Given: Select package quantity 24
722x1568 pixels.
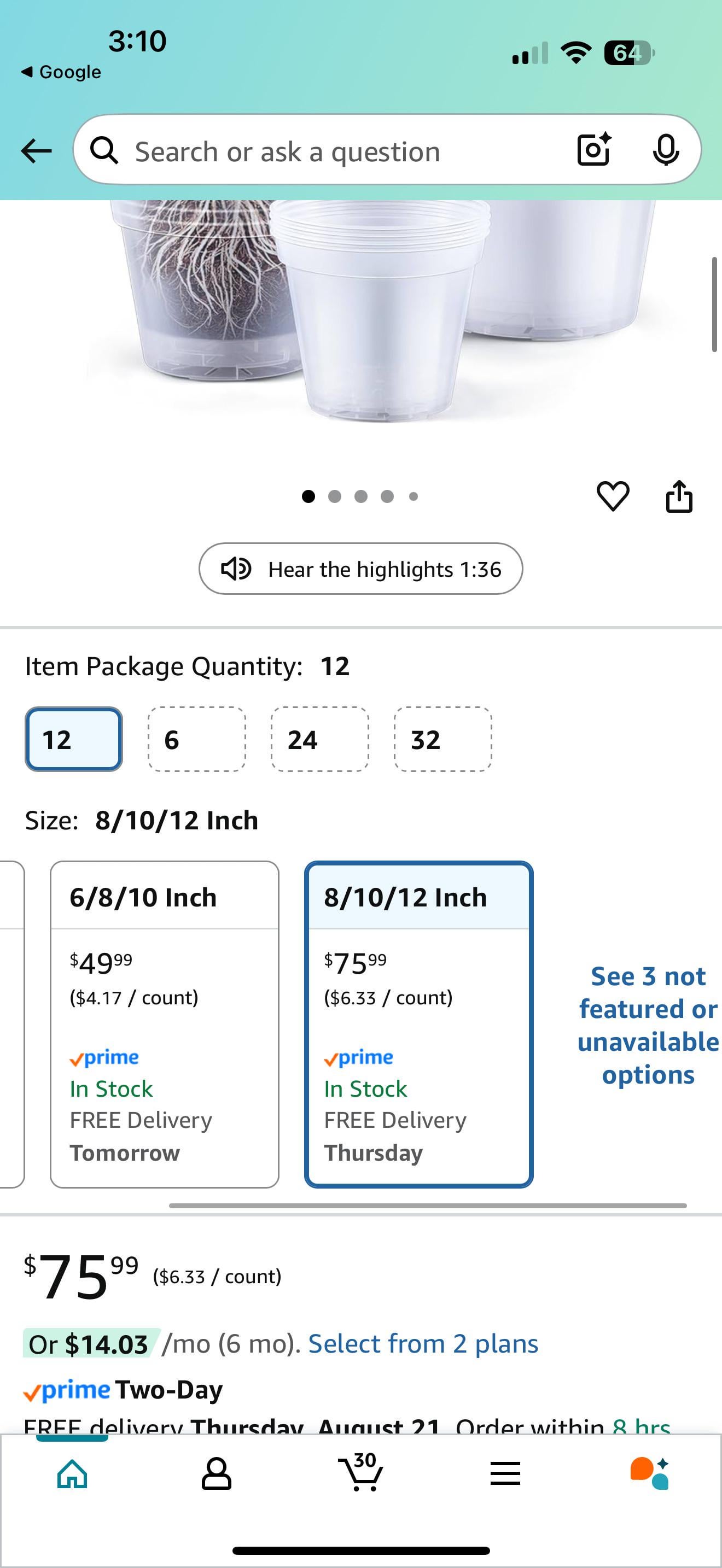Looking at the screenshot, I should [320, 739].
